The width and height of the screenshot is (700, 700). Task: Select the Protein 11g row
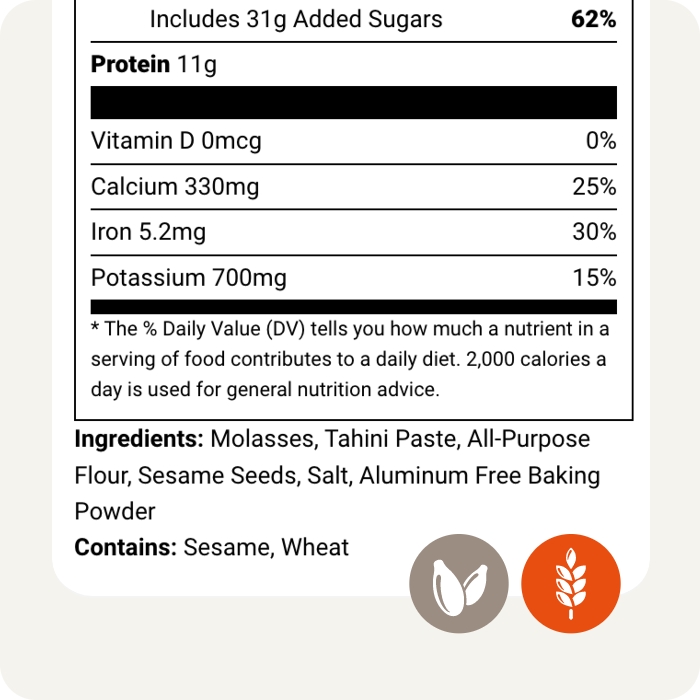pyautogui.click(x=154, y=65)
